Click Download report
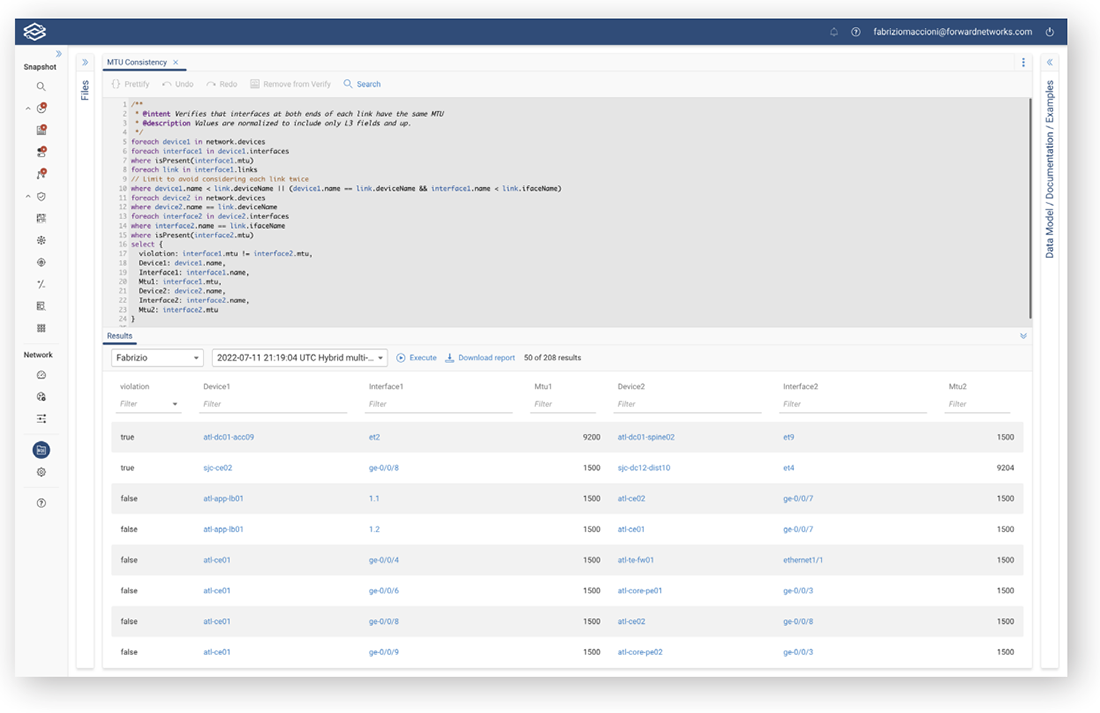This screenshot has width=1100, height=713. [481, 358]
